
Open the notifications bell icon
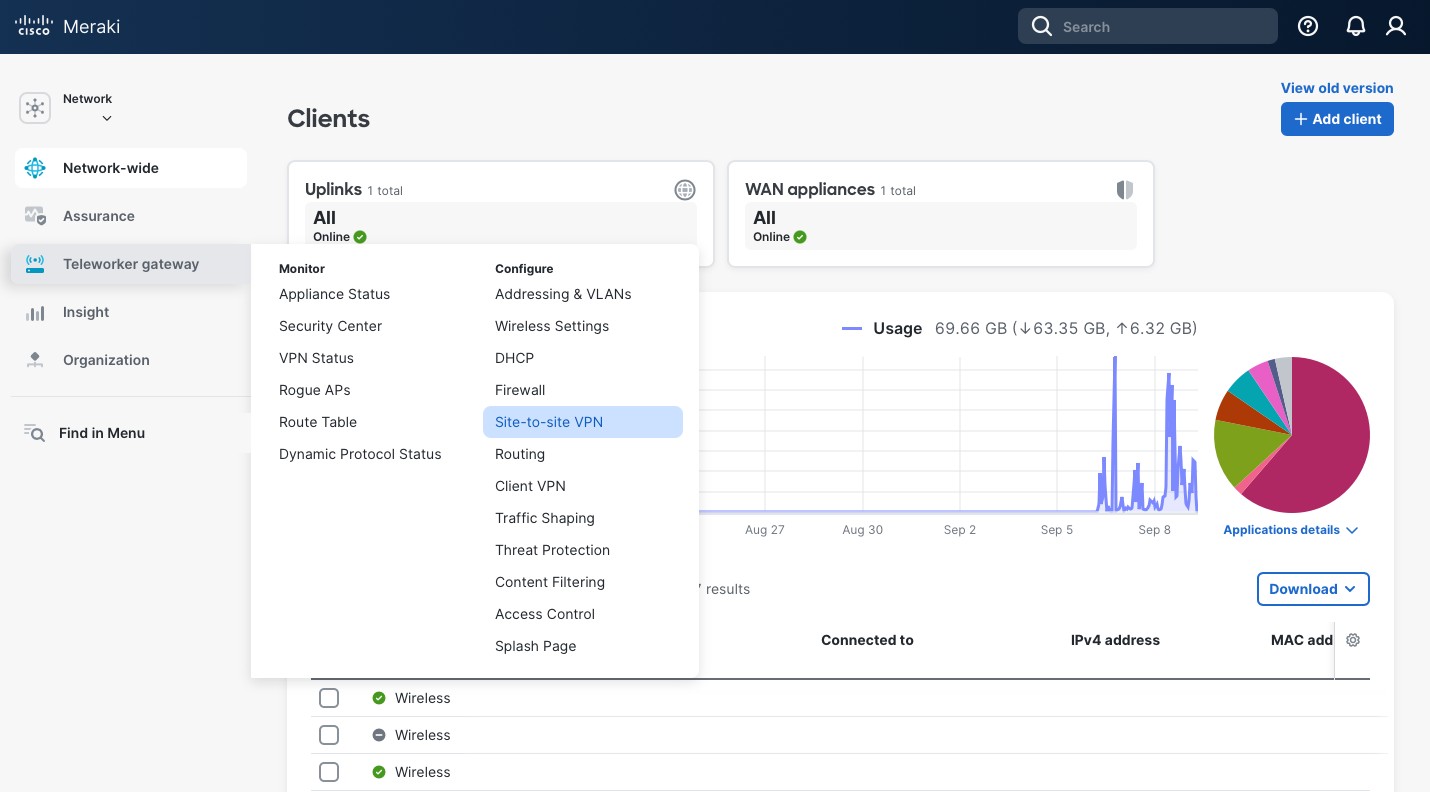click(x=1356, y=27)
